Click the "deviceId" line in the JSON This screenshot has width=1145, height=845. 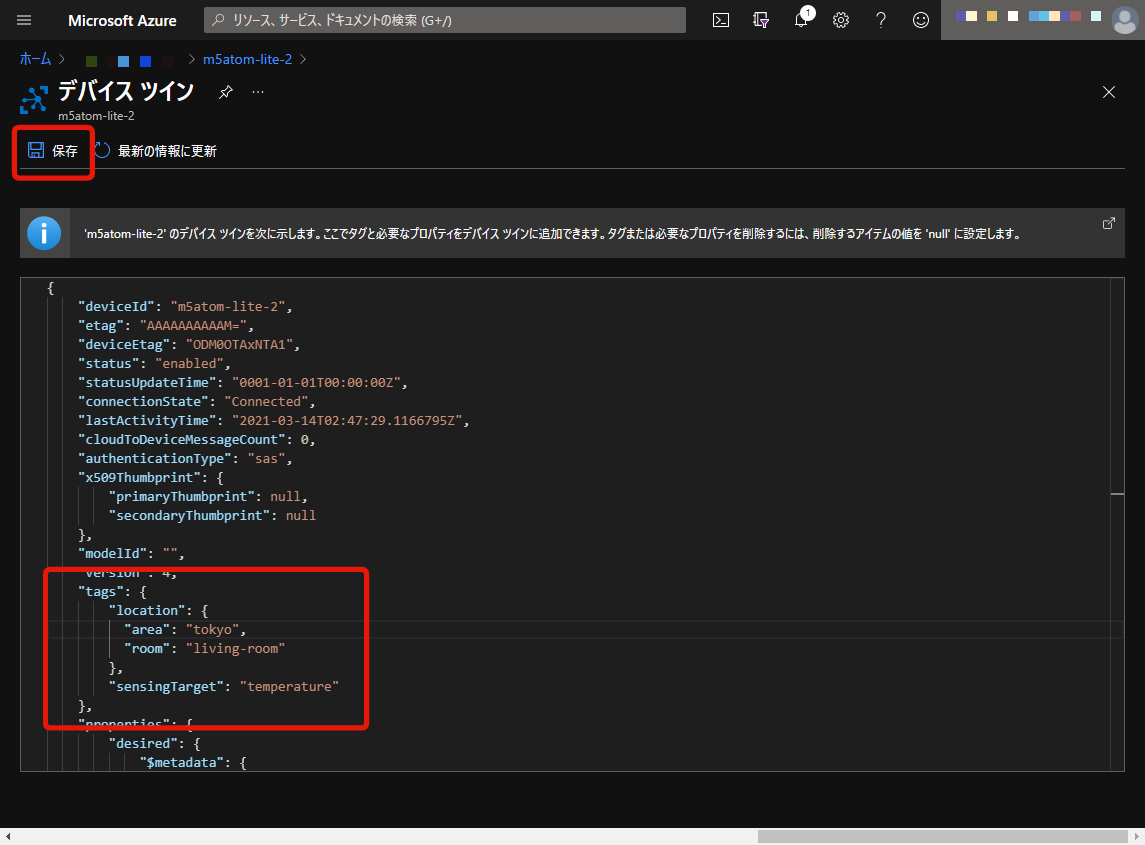[185, 307]
